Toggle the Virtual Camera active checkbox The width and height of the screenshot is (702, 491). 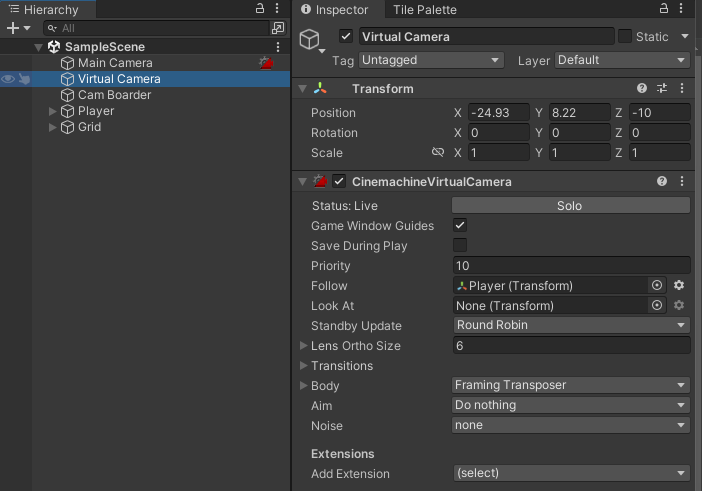pyautogui.click(x=346, y=36)
